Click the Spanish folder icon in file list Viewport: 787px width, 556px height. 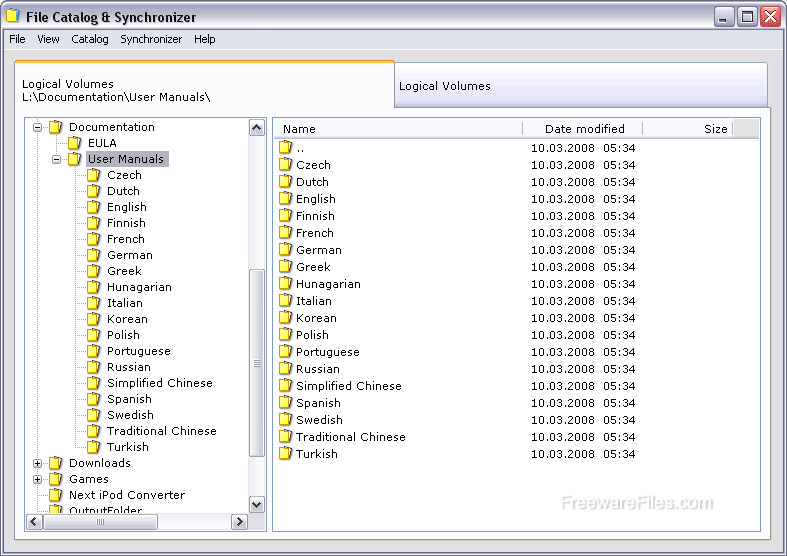(285, 402)
